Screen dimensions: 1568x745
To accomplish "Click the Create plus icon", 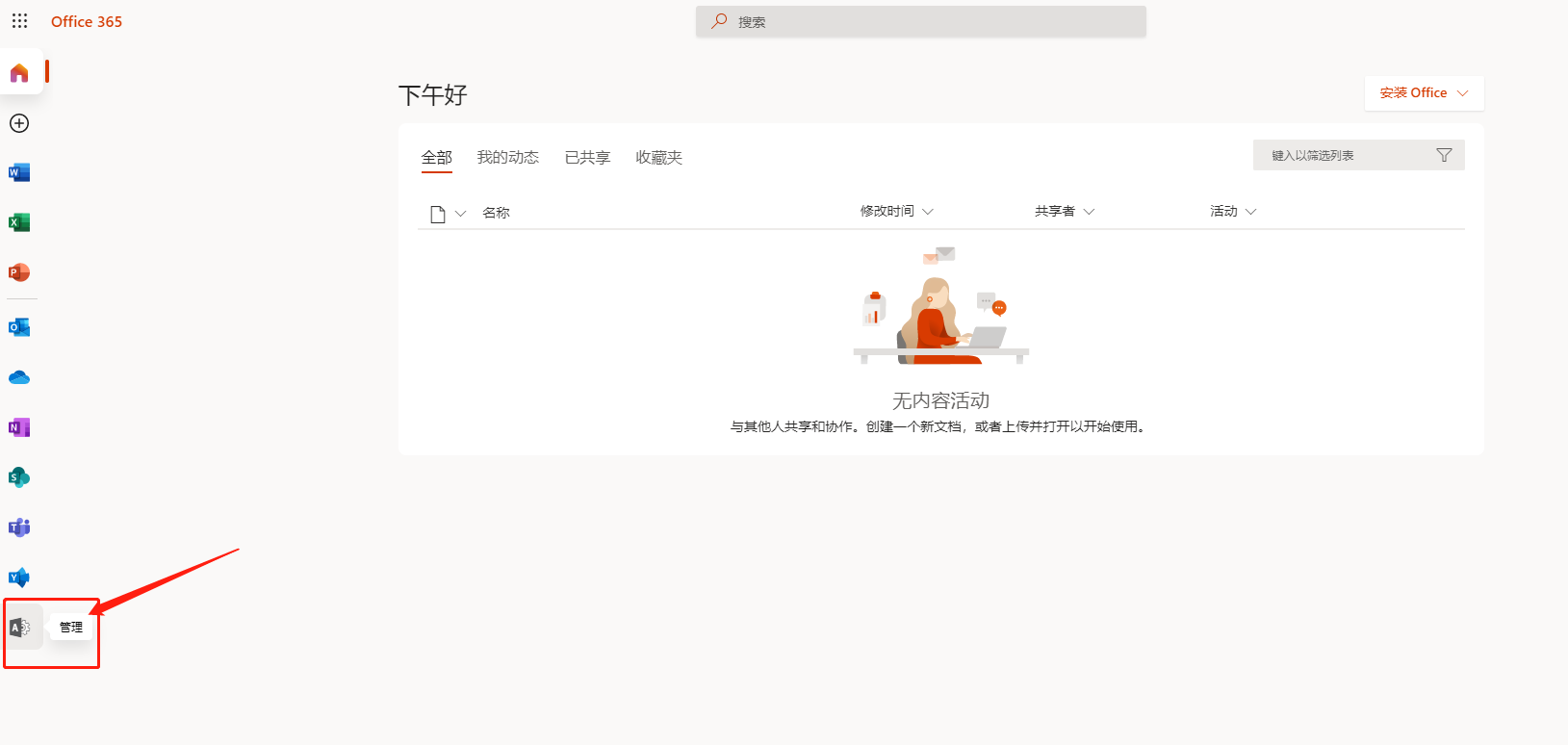I will coord(19,123).
